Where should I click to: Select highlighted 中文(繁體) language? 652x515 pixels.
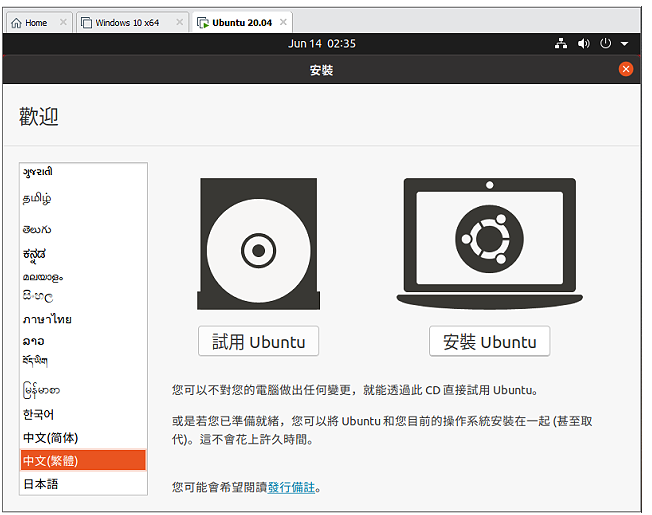[x=83, y=461]
